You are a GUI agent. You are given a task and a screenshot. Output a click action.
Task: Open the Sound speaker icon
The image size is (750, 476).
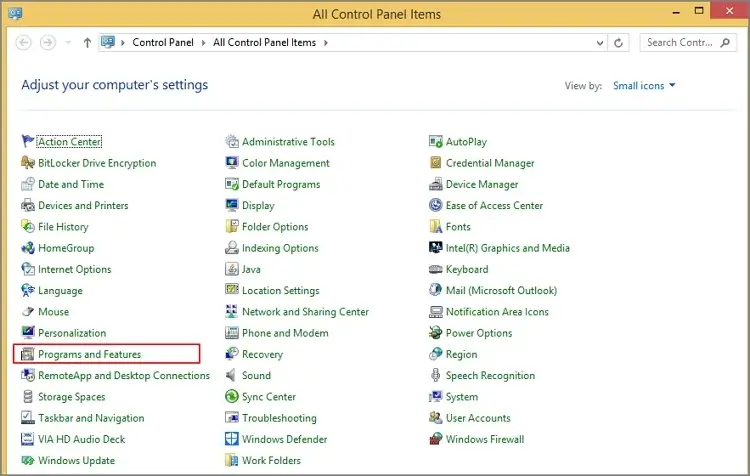(232, 376)
